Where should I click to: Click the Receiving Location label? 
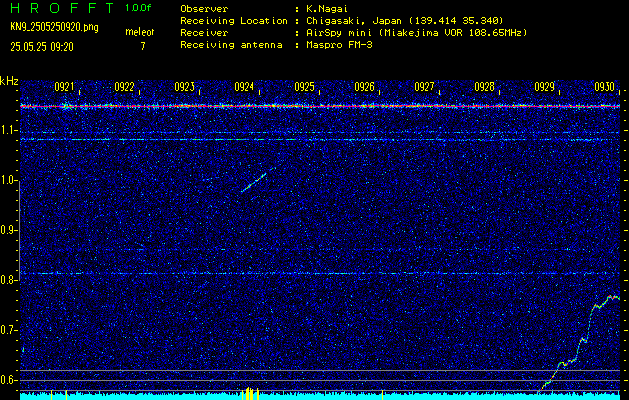pos(234,20)
